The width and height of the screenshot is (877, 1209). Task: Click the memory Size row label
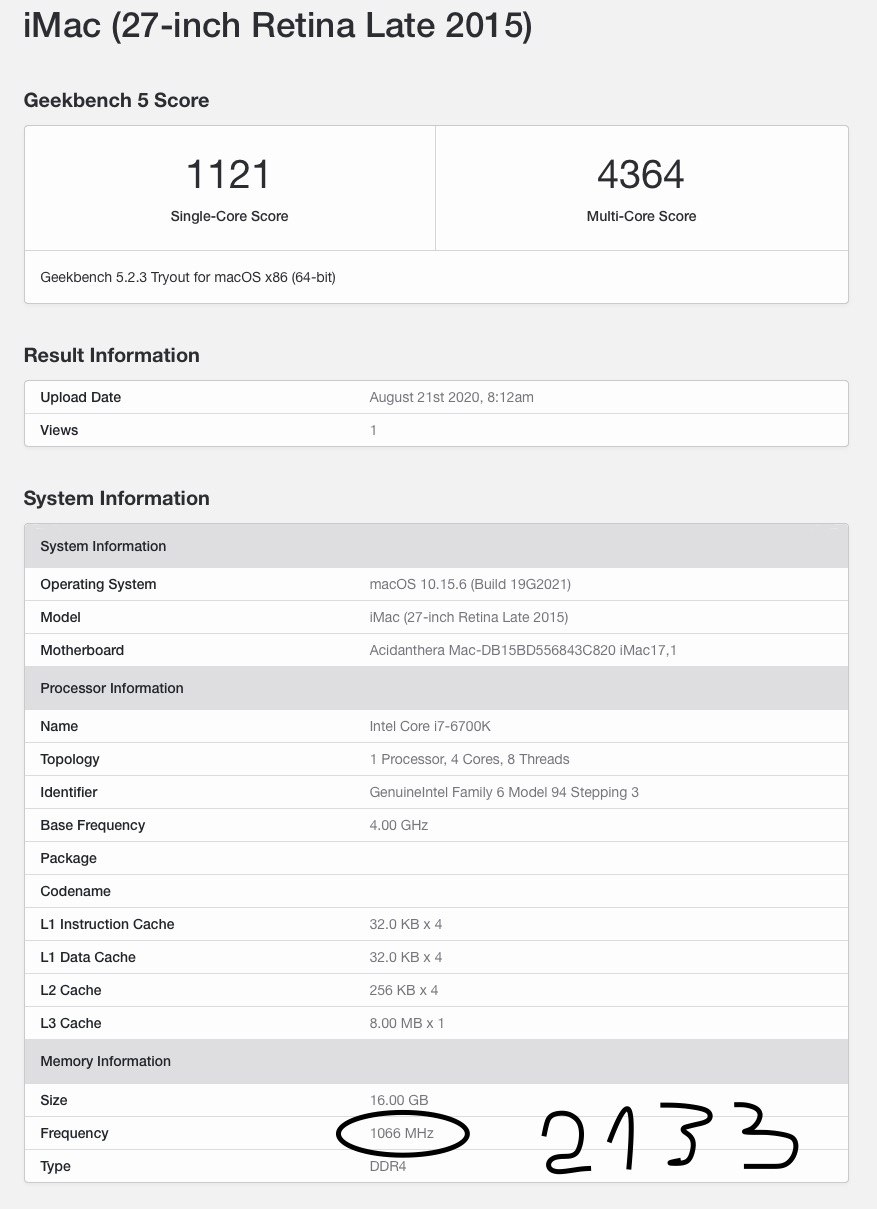coord(54,1100)
